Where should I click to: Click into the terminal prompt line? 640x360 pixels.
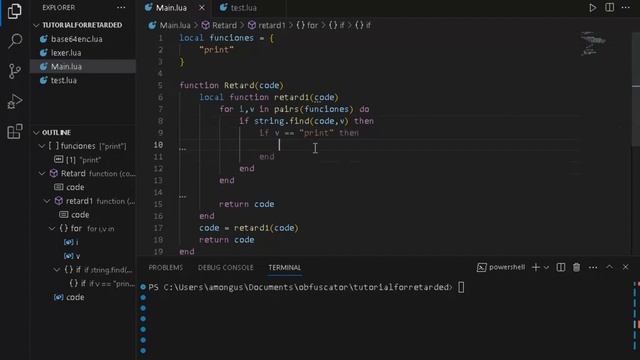pos(306,287)
